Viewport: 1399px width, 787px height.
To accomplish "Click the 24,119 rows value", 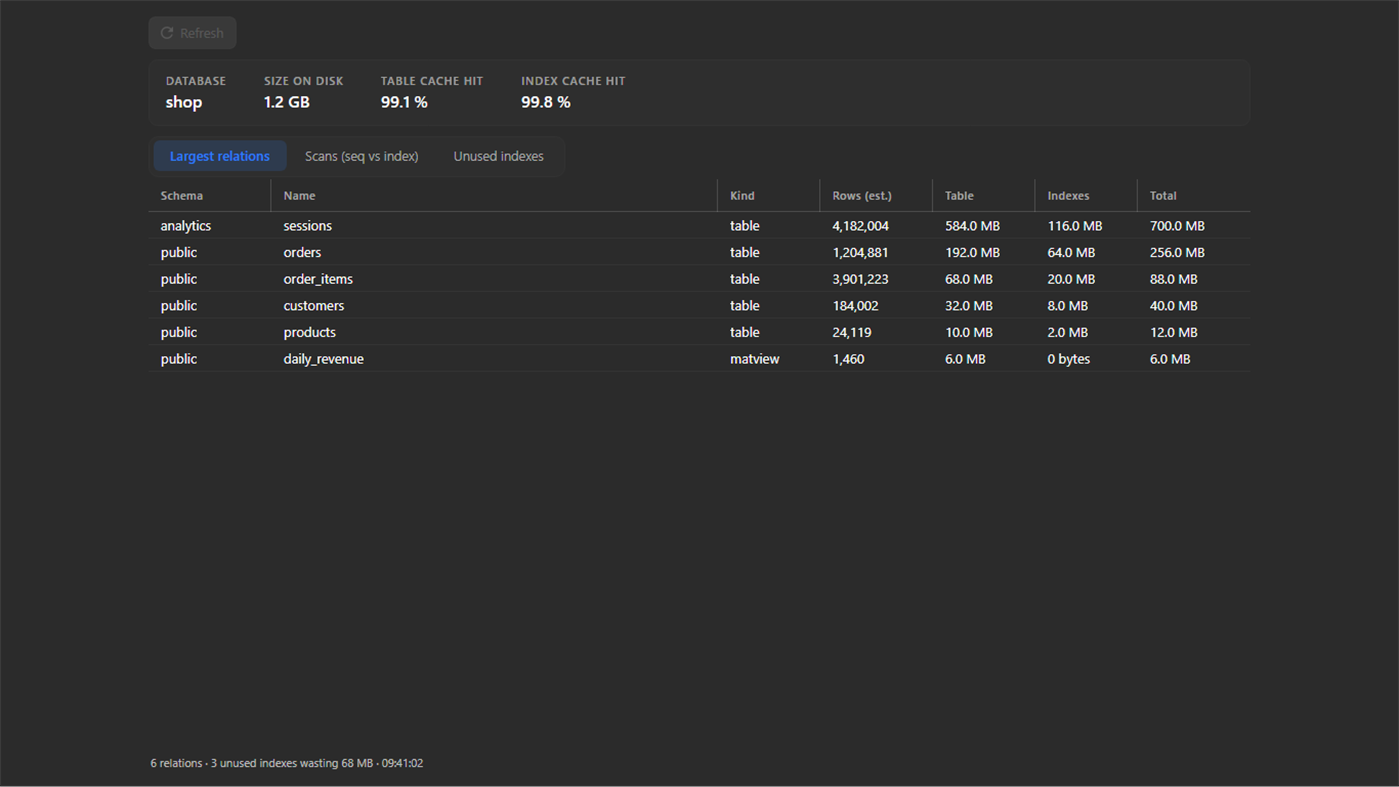I will point(852,332).
